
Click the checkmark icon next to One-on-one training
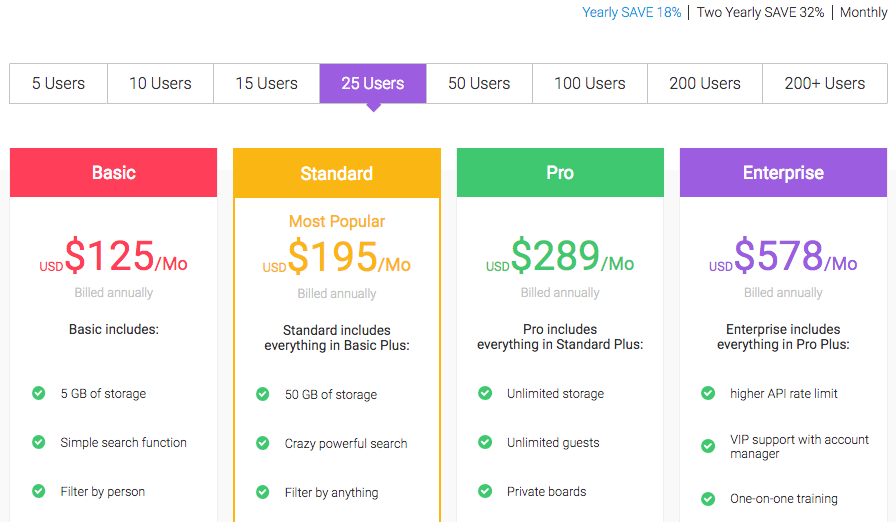pyautogui.click(x=708, y=498)
